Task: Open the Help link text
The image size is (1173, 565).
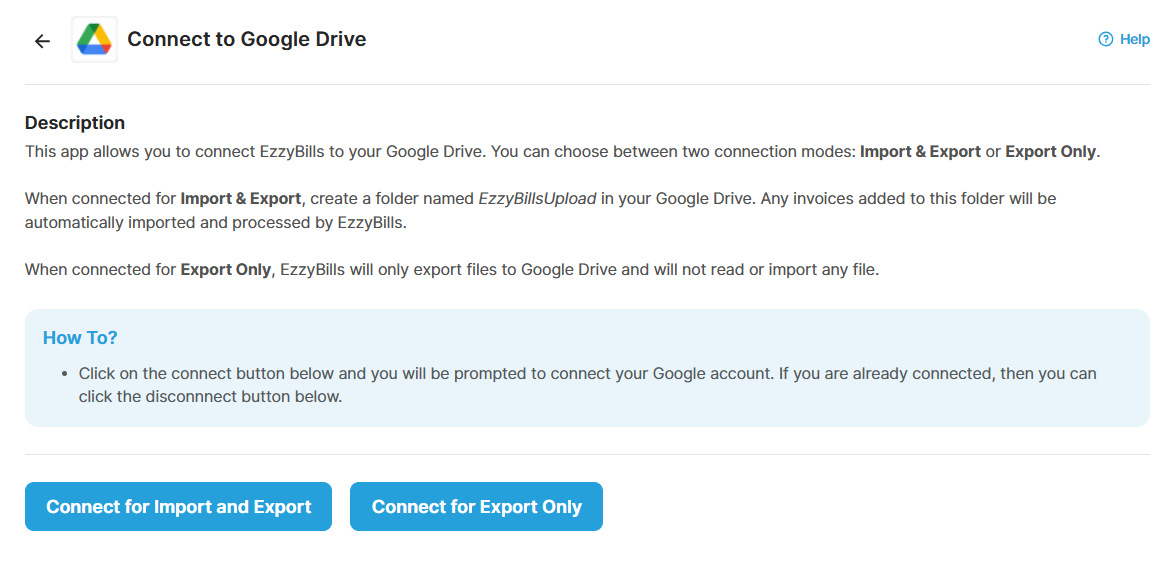Action: [x=1134, y=40]
